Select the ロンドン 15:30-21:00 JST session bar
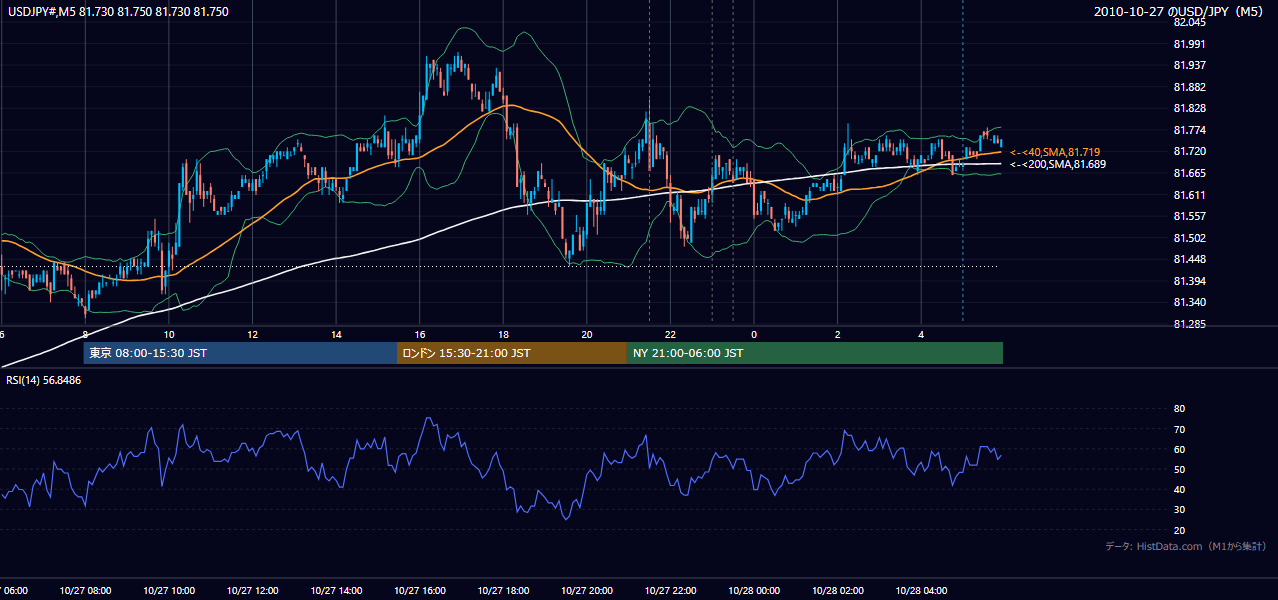The image size is (1278, 600). tap(512, 353)
